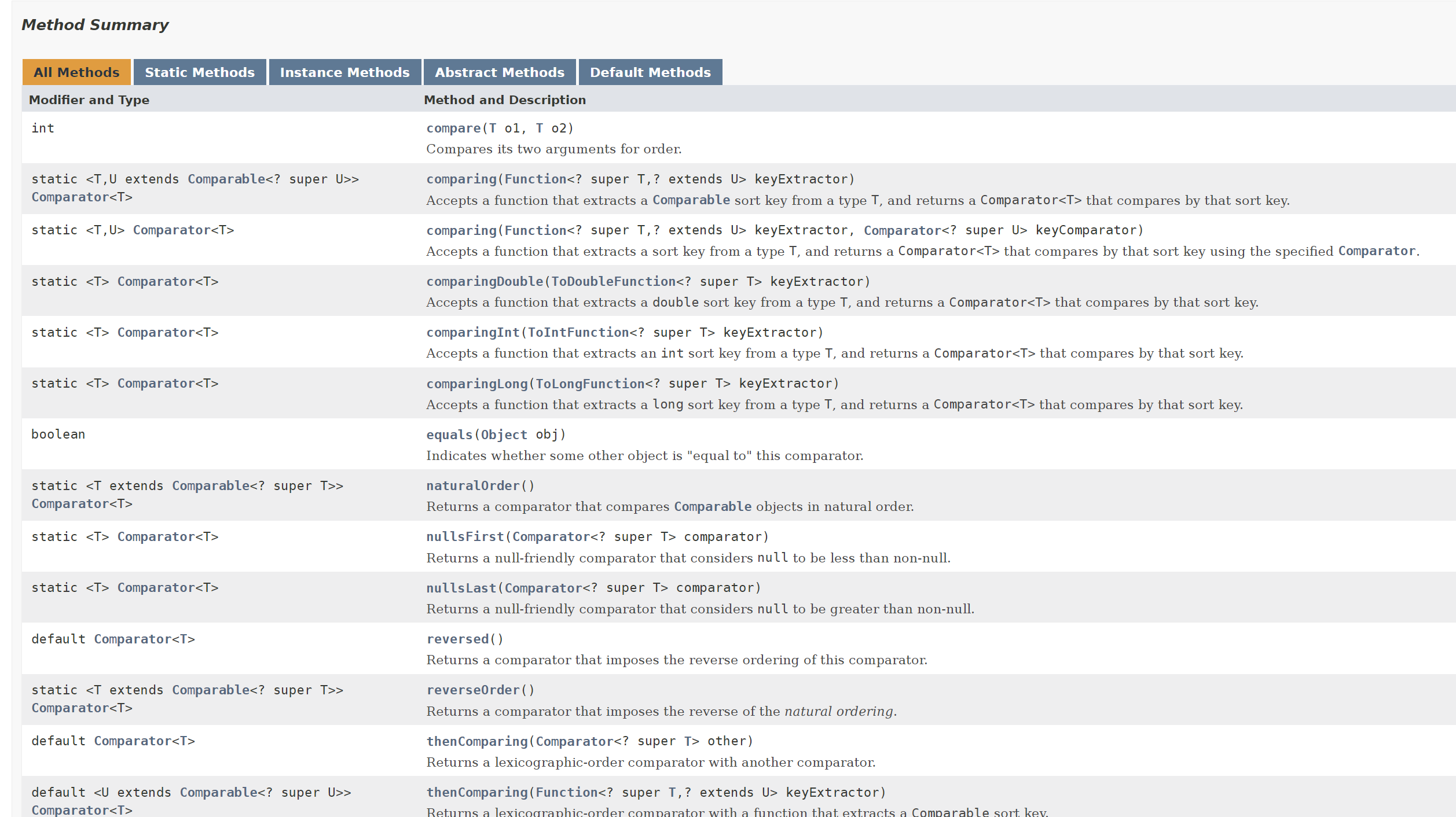Click the Method and Description column header
This screenshot has width=1456, height=817.
505,100
